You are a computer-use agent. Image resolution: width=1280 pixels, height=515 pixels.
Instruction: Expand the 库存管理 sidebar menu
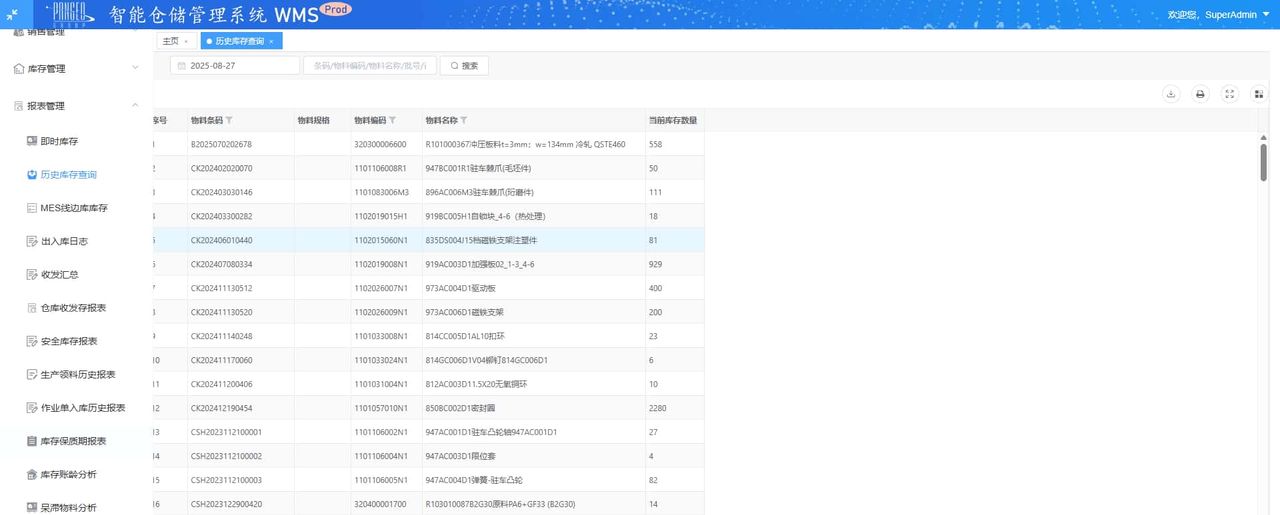[x=75, y=68]
